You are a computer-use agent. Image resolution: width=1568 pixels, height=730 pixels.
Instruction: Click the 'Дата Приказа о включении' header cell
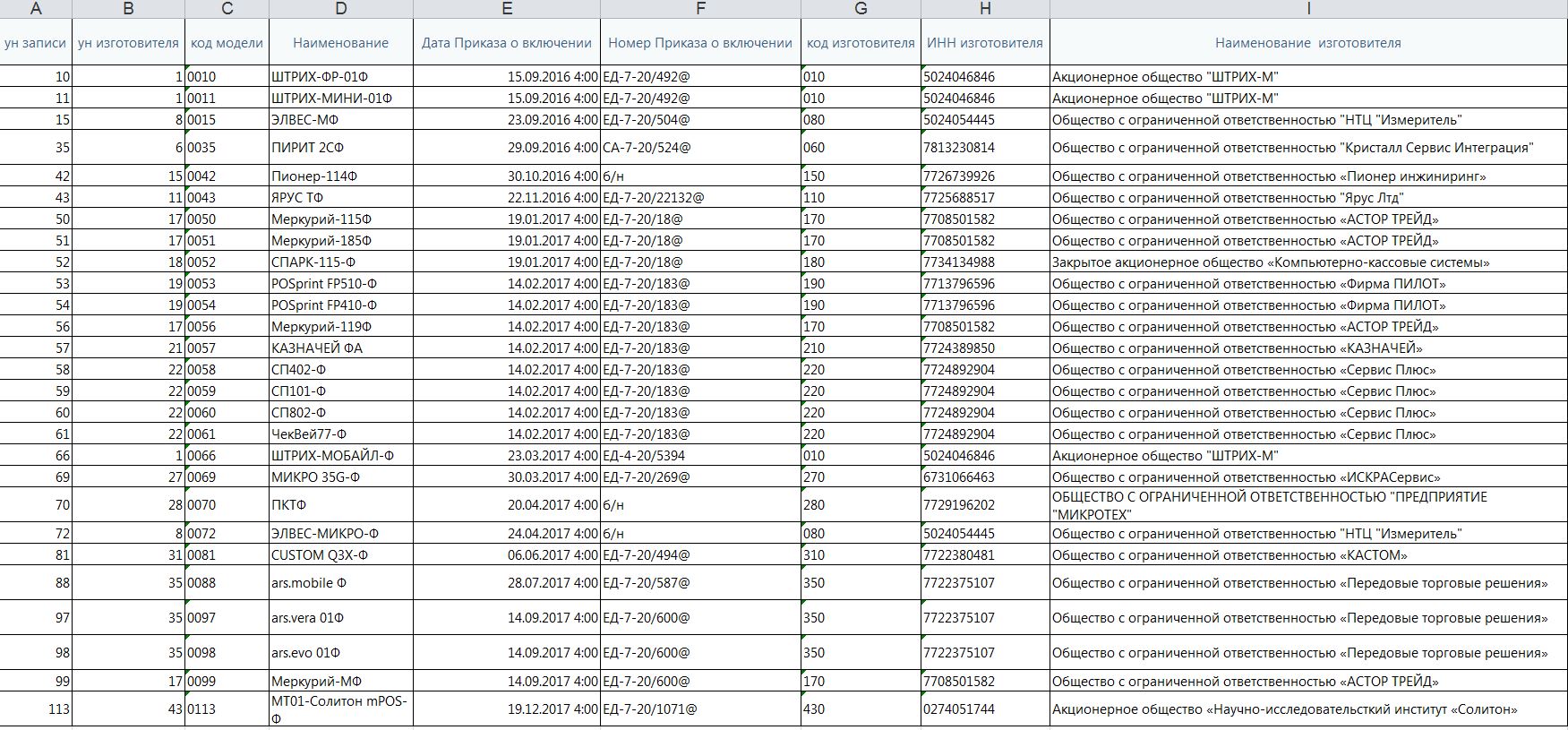(507, 42)
